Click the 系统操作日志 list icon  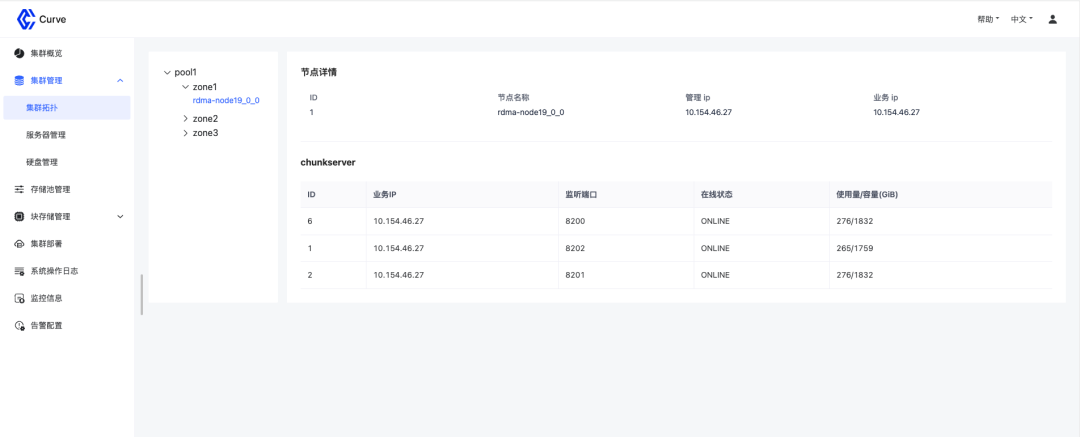[19, 271]
